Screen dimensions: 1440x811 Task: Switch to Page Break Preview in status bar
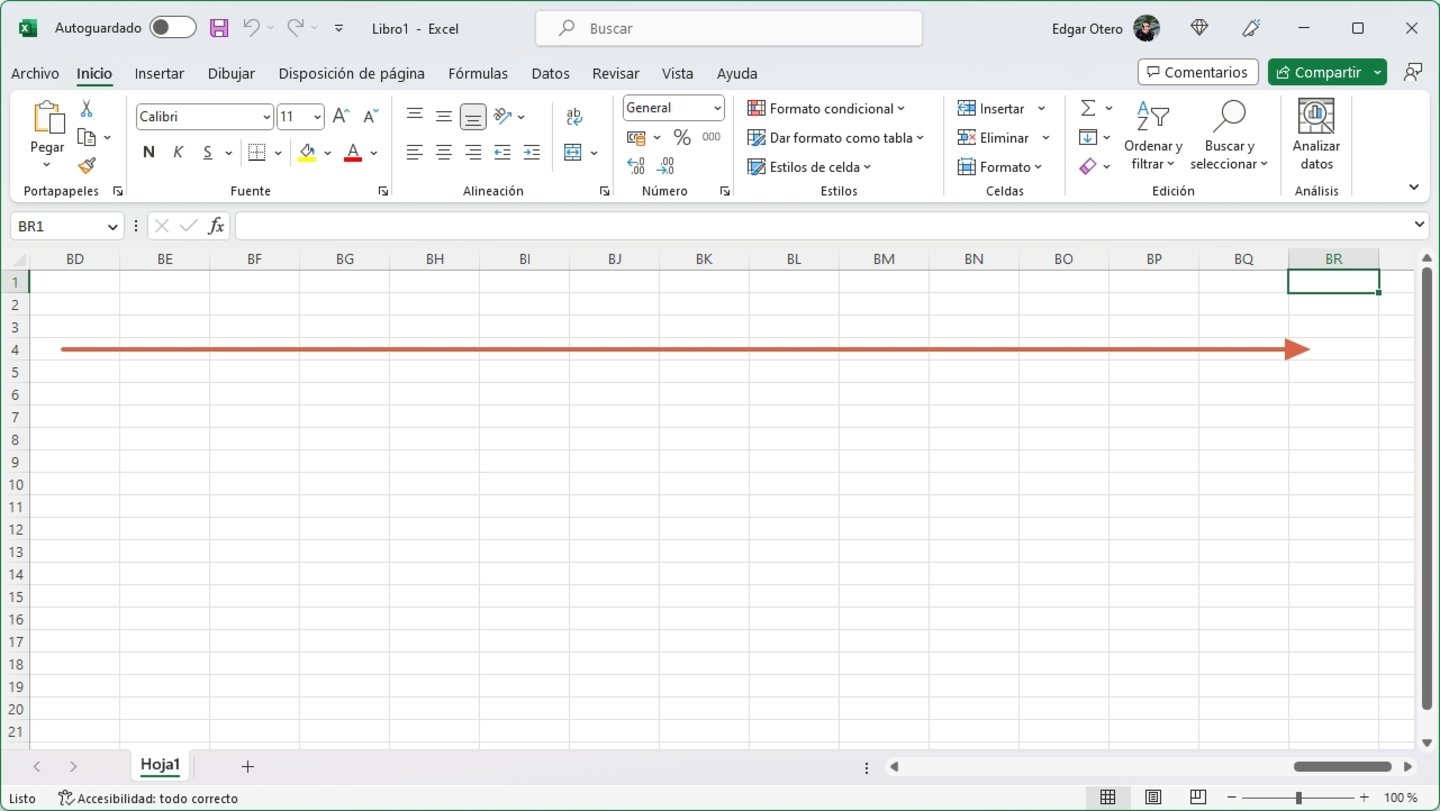1198,797
